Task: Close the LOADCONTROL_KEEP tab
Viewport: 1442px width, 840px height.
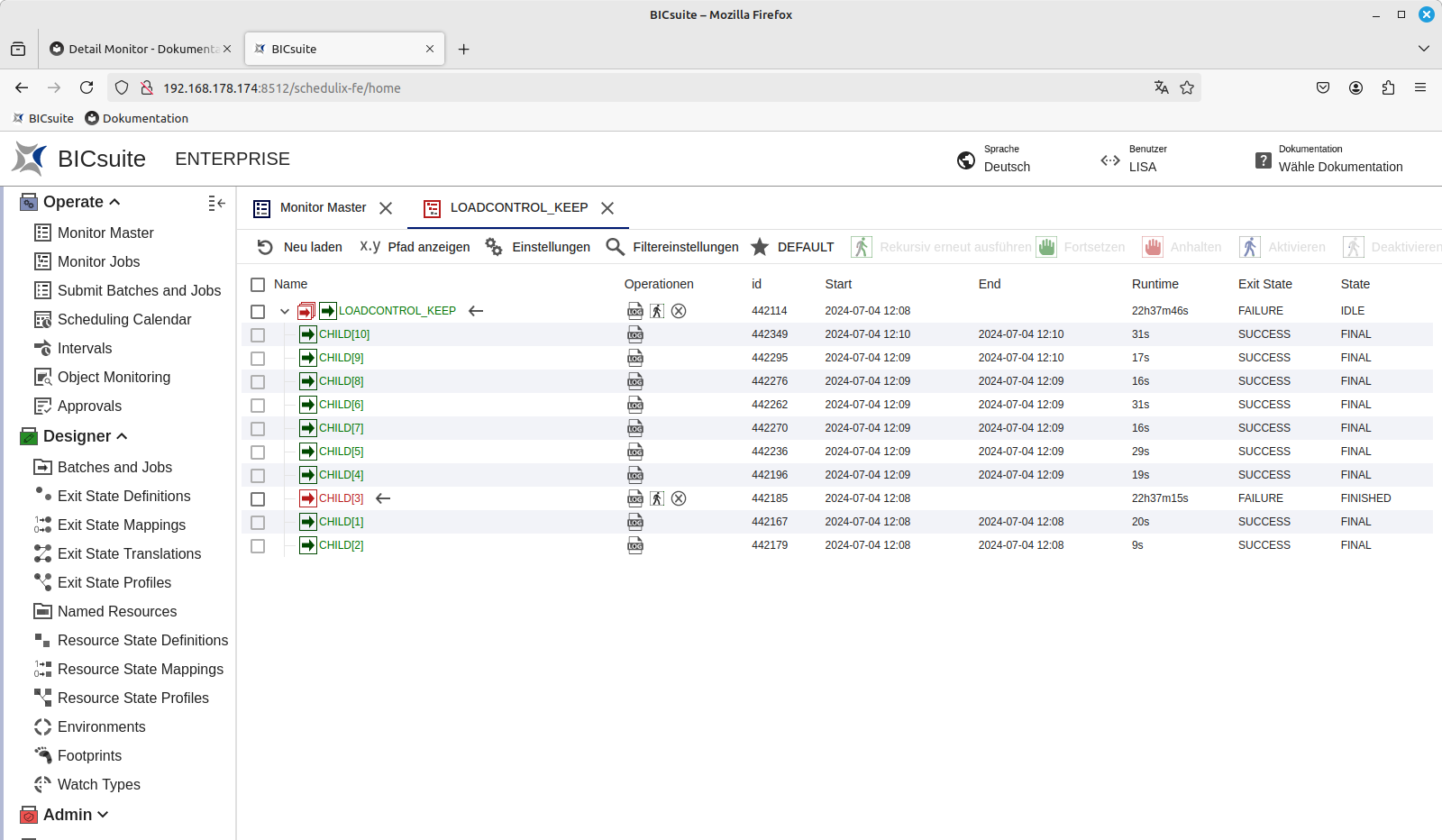Action: pyautogui.click(x=607, y=208)
